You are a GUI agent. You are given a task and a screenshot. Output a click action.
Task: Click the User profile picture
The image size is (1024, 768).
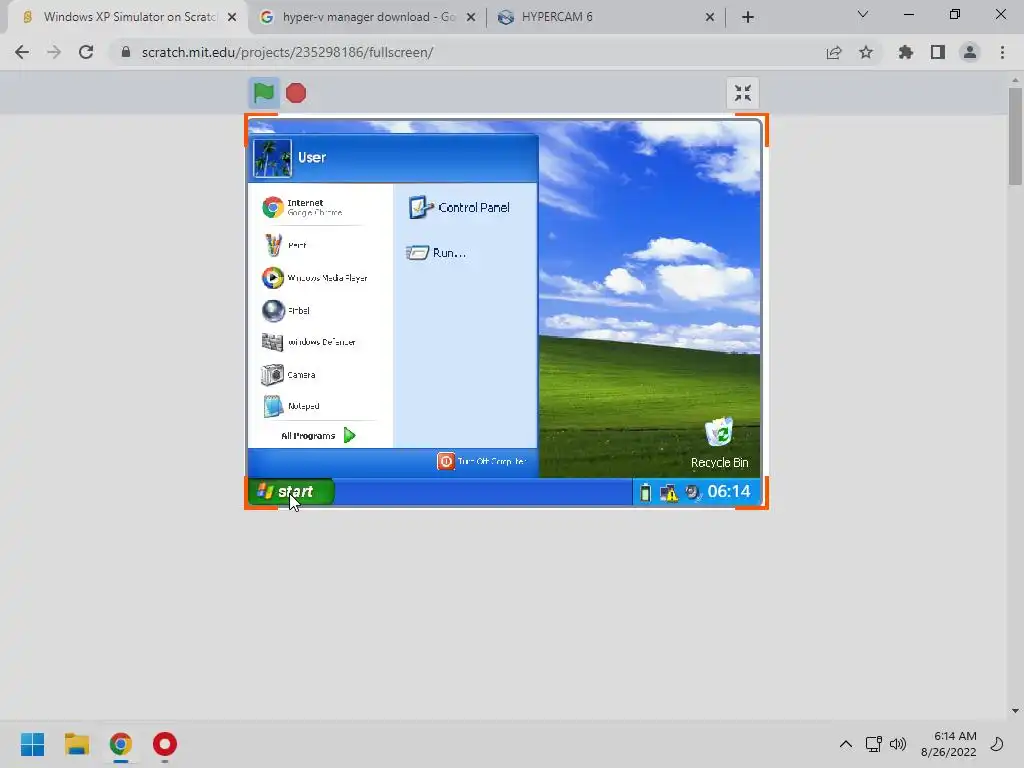pos(272,158)
